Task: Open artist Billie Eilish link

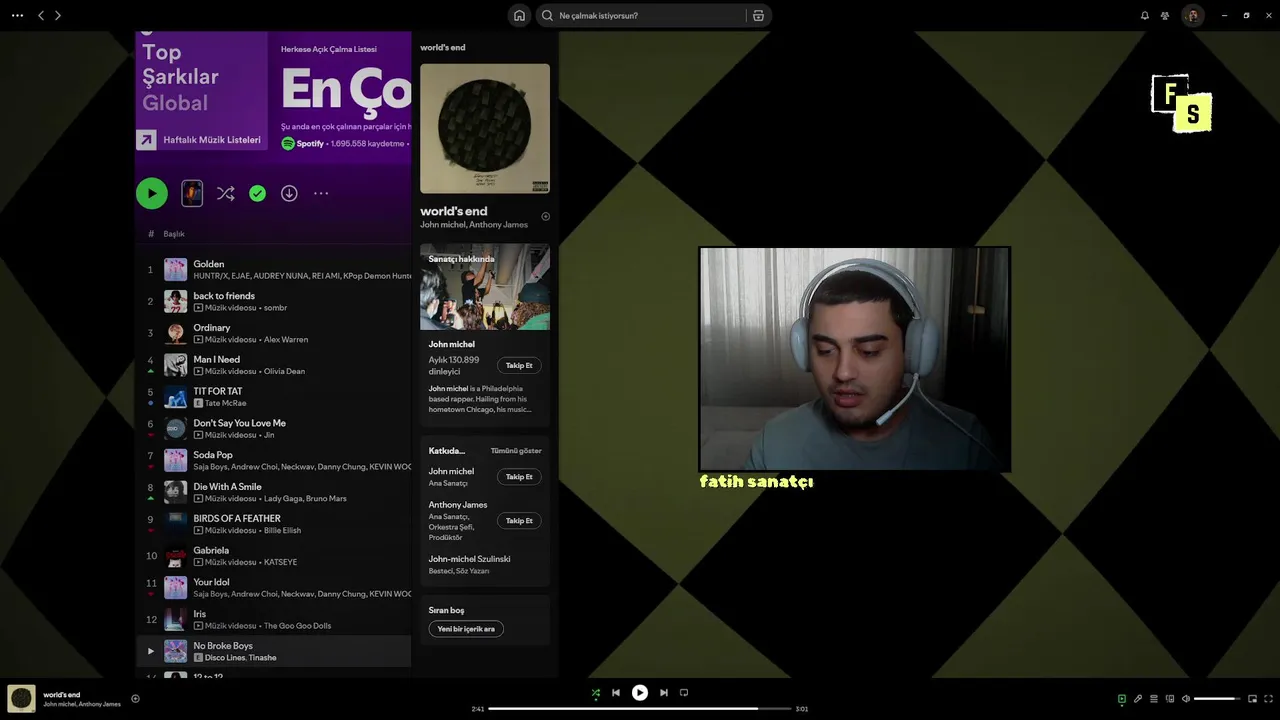Action: [282, 531]
